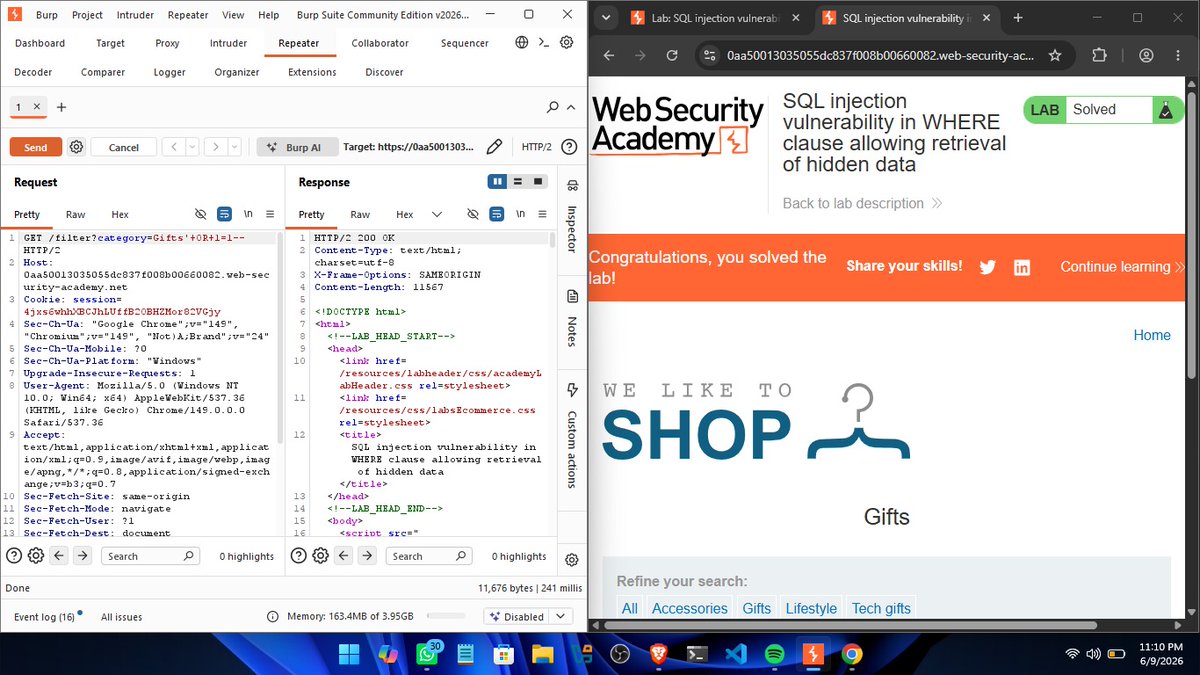The width and height of the screenshot is (1200, 675).
Task: Open Project menu in Burp
Action: click(87, 15)
